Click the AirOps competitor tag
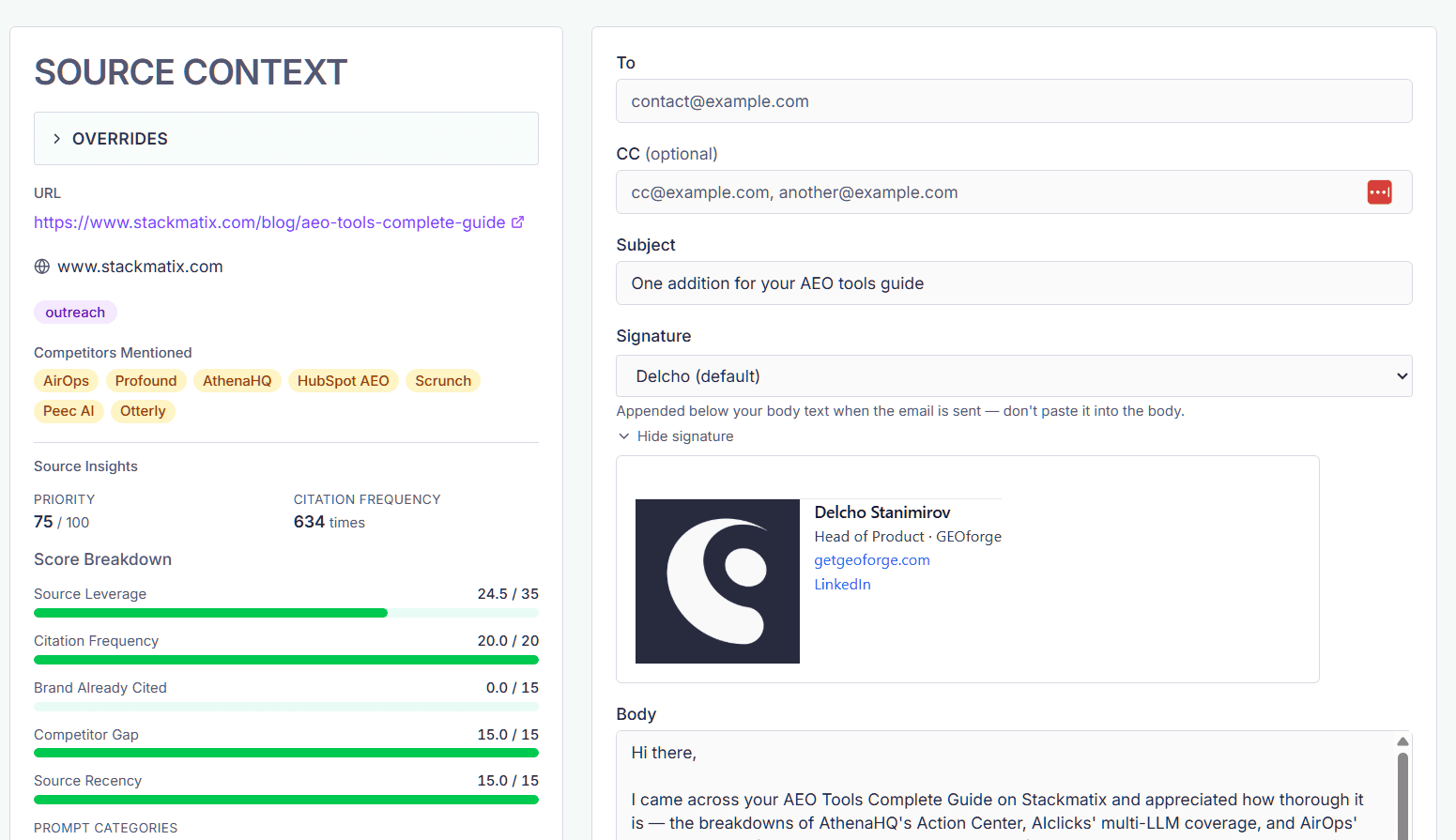Image resolution: width=1456 pixels, height=840 pixels. coord(66,381)
